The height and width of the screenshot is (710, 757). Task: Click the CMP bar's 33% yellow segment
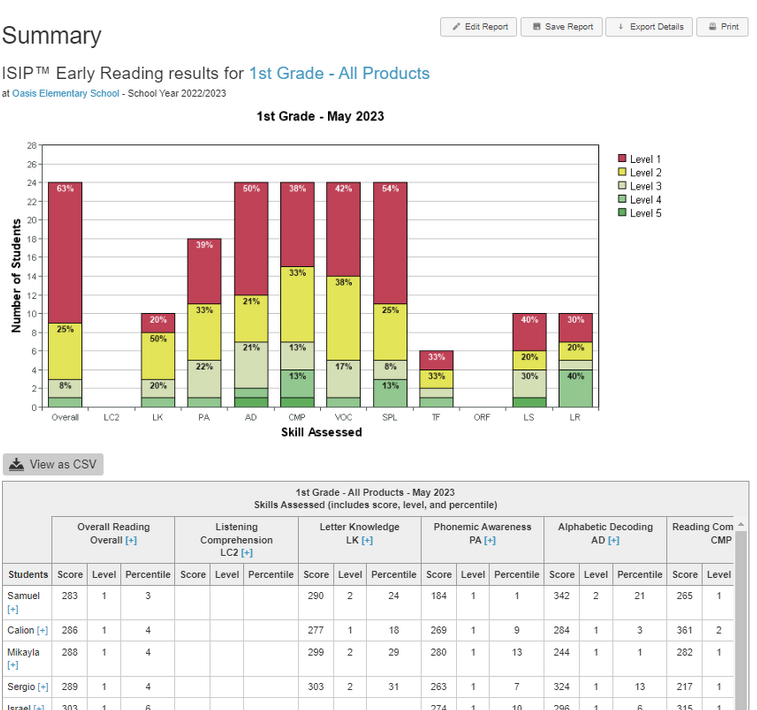[x=297, y=304]
